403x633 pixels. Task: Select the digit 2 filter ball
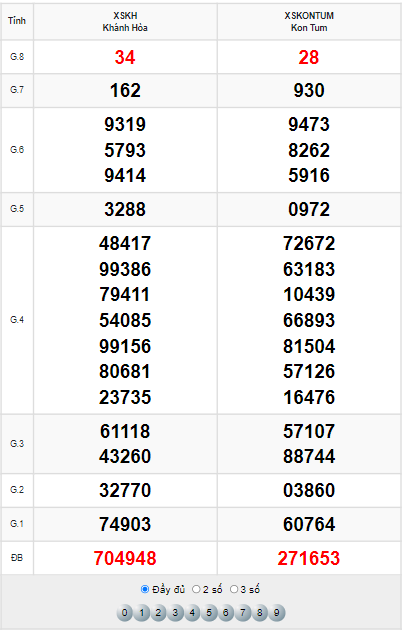159,612
